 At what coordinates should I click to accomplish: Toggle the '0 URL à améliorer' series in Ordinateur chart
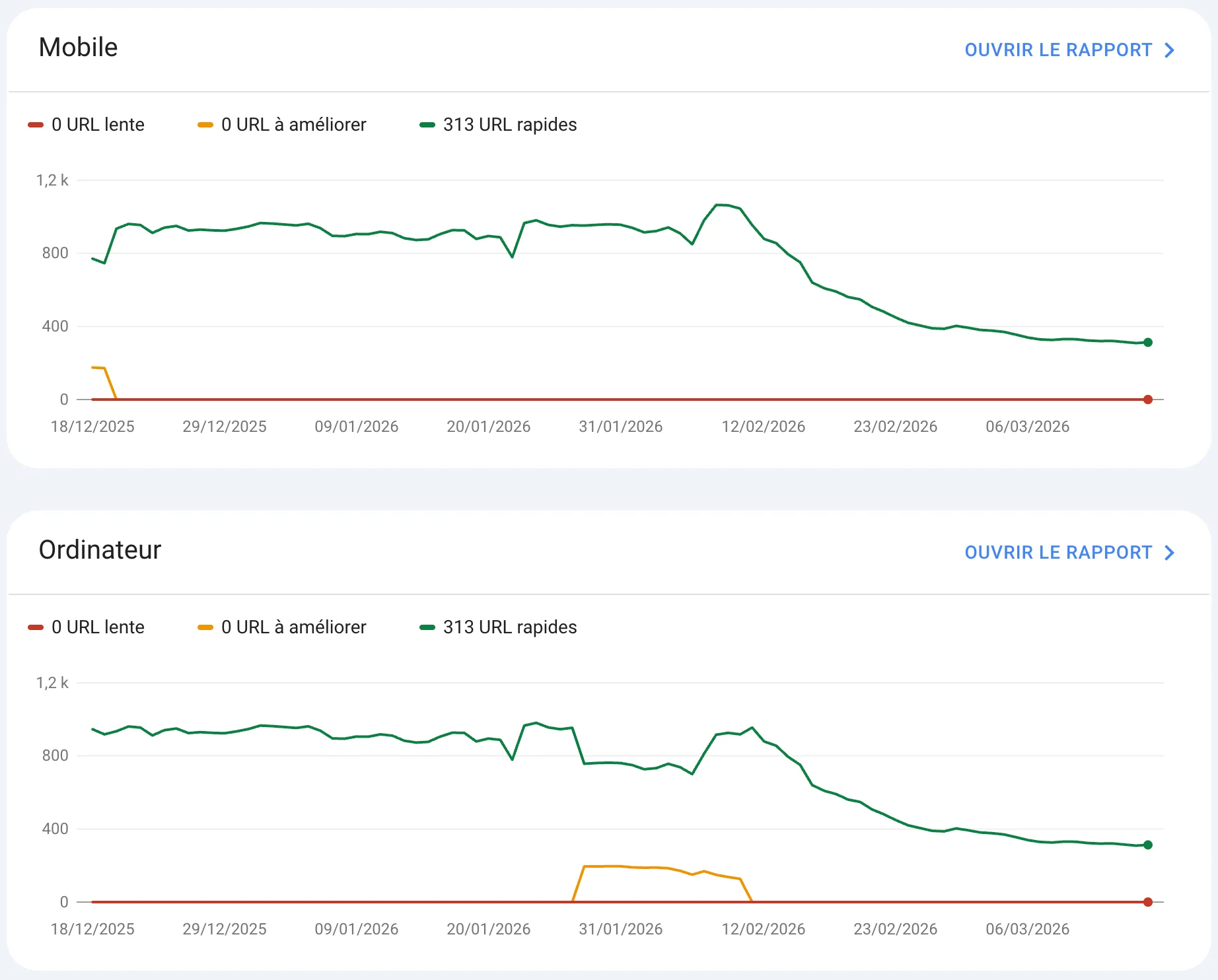coord(281,626)
